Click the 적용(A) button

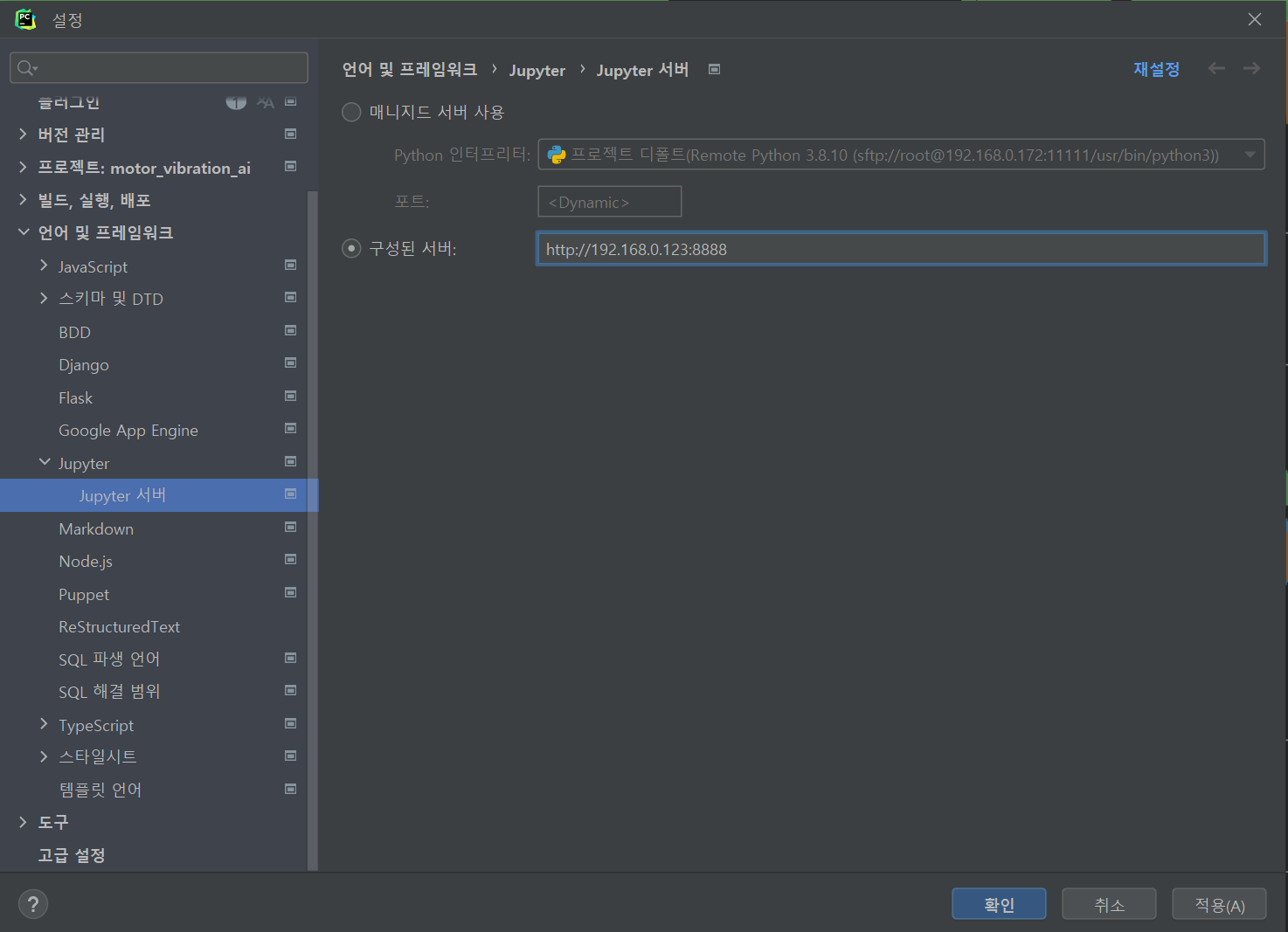[x=1219, y=904]
